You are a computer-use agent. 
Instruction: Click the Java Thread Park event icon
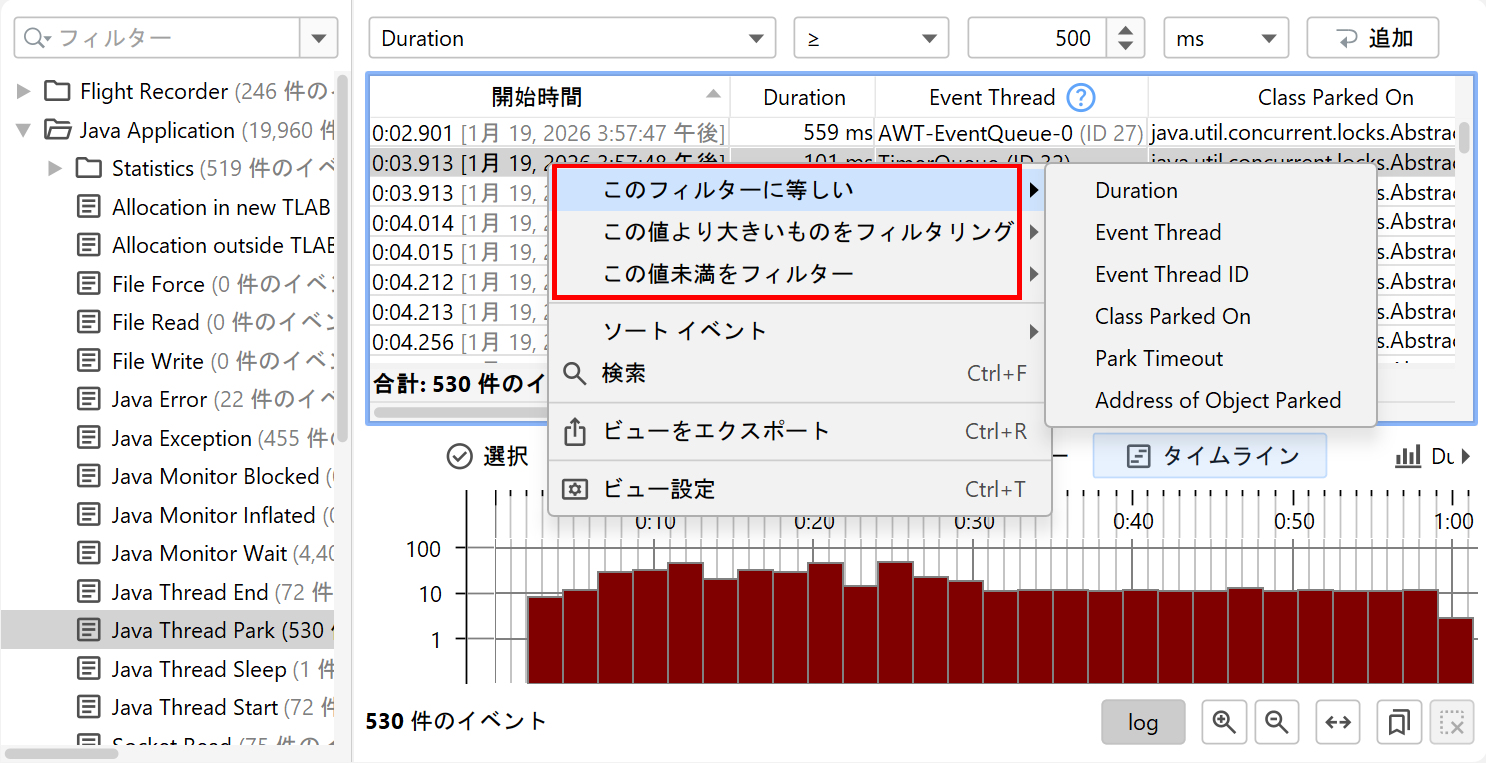(x=90, y=631)
